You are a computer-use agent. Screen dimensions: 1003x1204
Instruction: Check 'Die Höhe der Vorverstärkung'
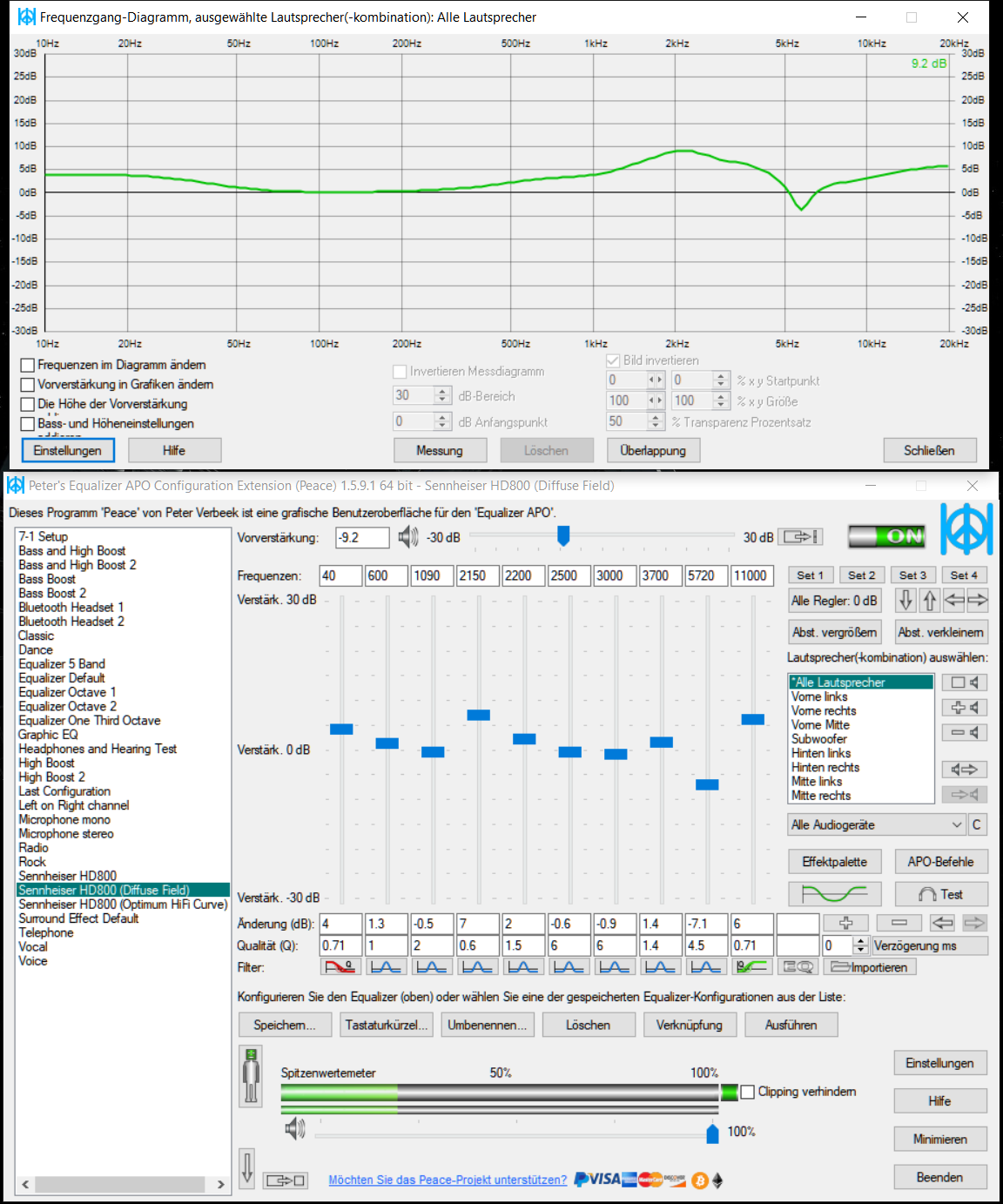(28, 404)
